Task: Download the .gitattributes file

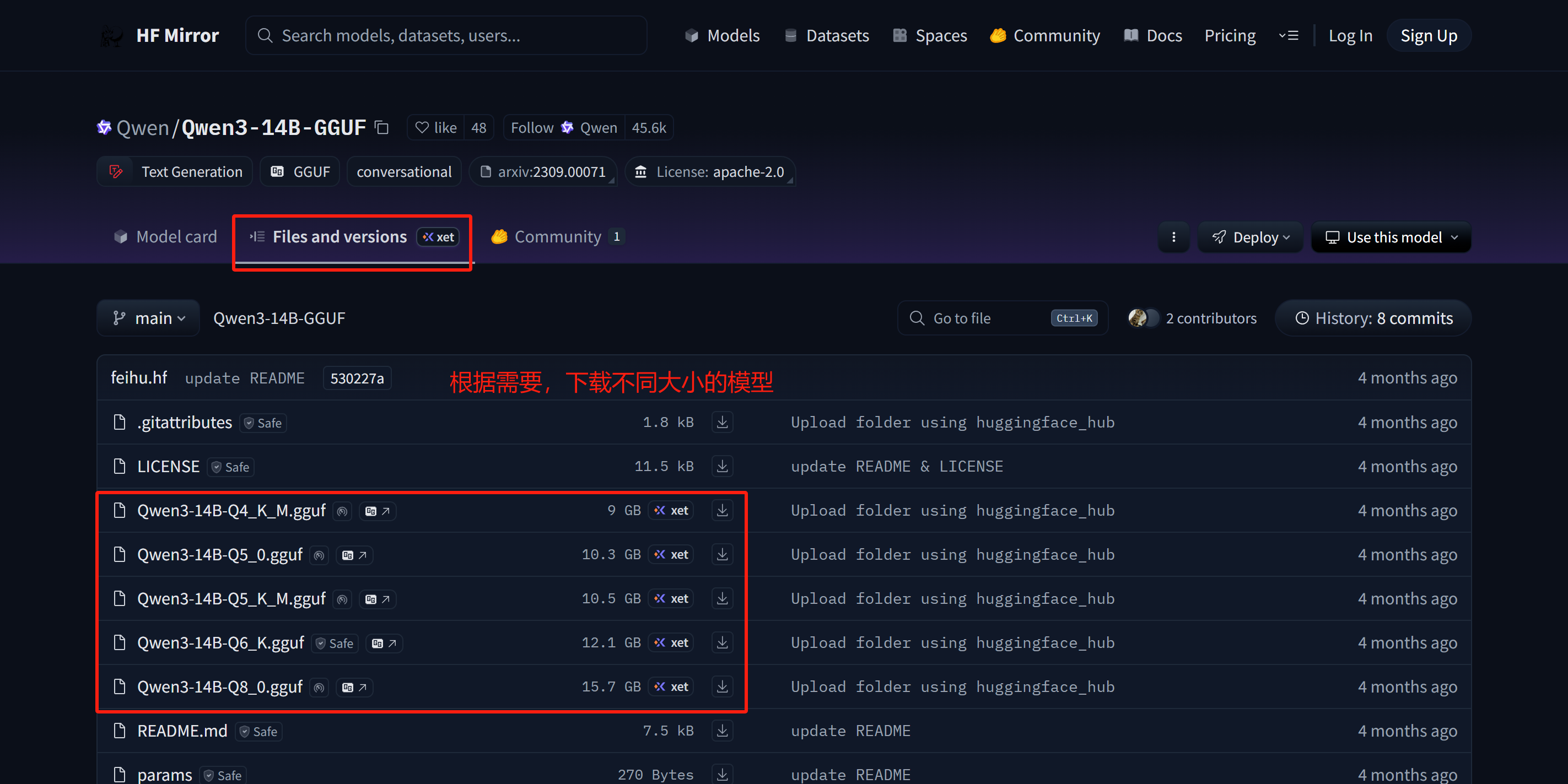Action: point(722,422)
